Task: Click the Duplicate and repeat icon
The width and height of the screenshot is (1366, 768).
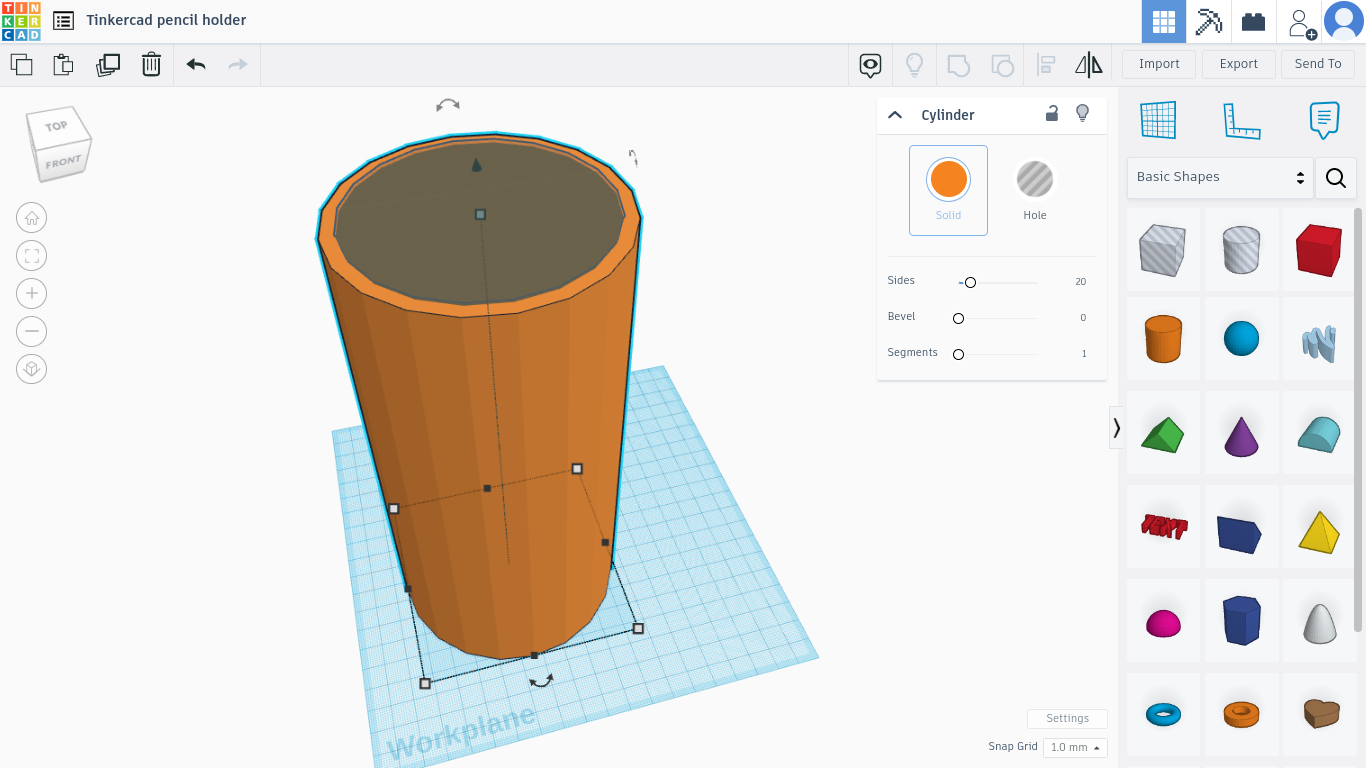Action: pos(107,65)
